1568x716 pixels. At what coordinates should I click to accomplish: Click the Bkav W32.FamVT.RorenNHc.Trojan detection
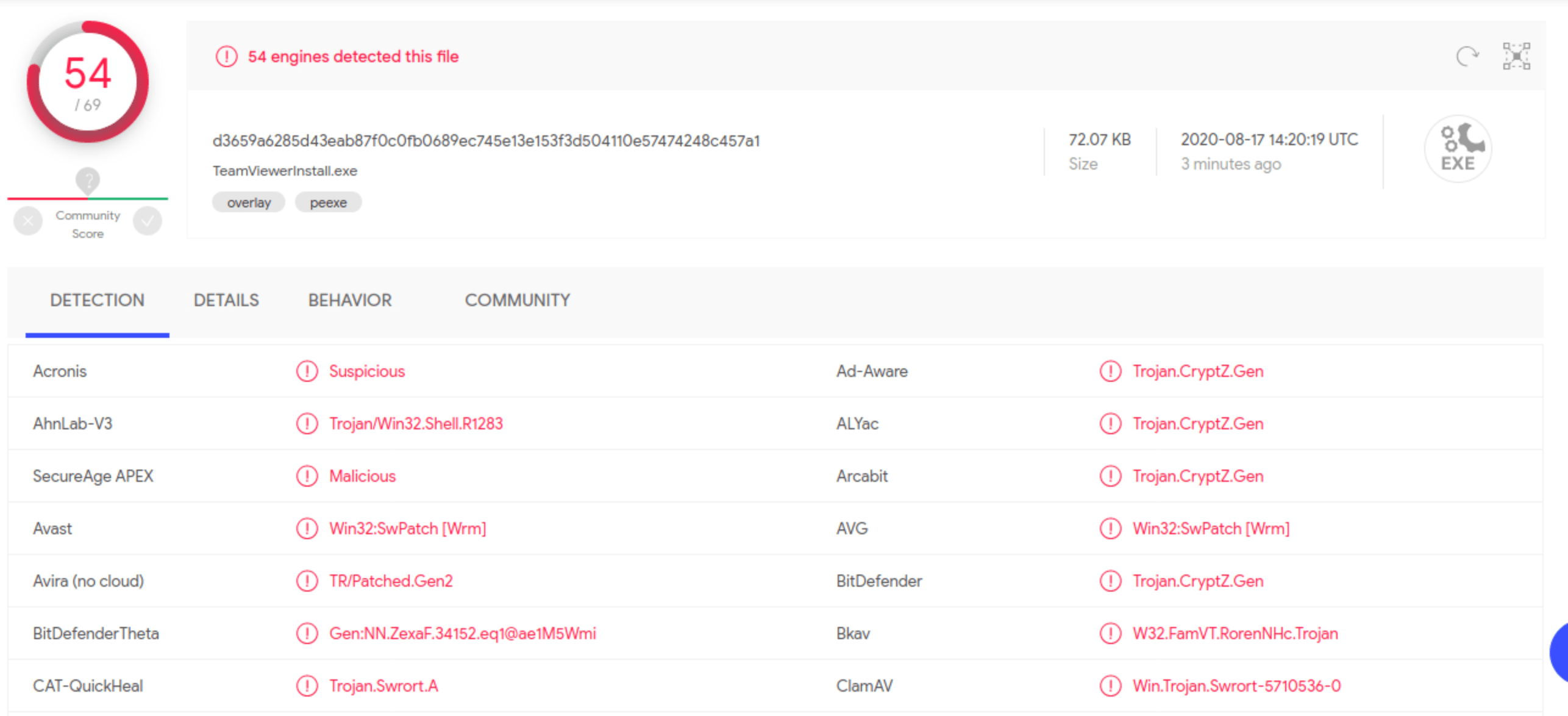(1235, 634)
